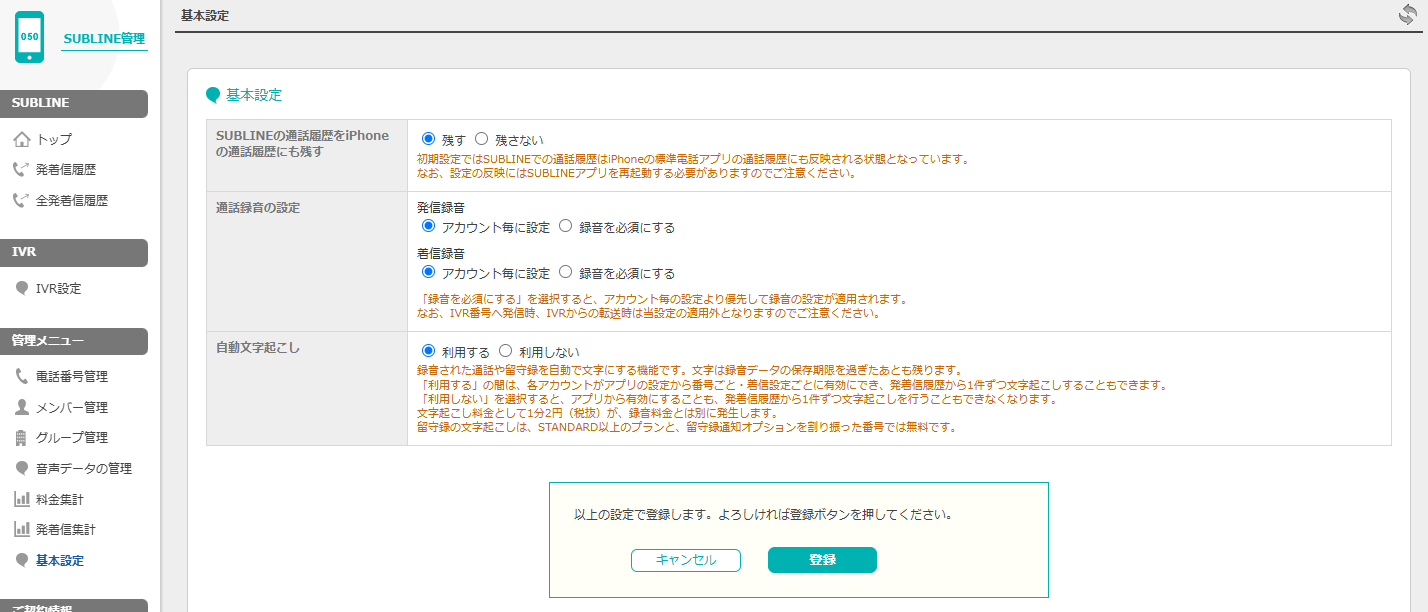Screen dimensions: 1428x612
Task: Click the 着信録音 label
Action: (441, 254)
